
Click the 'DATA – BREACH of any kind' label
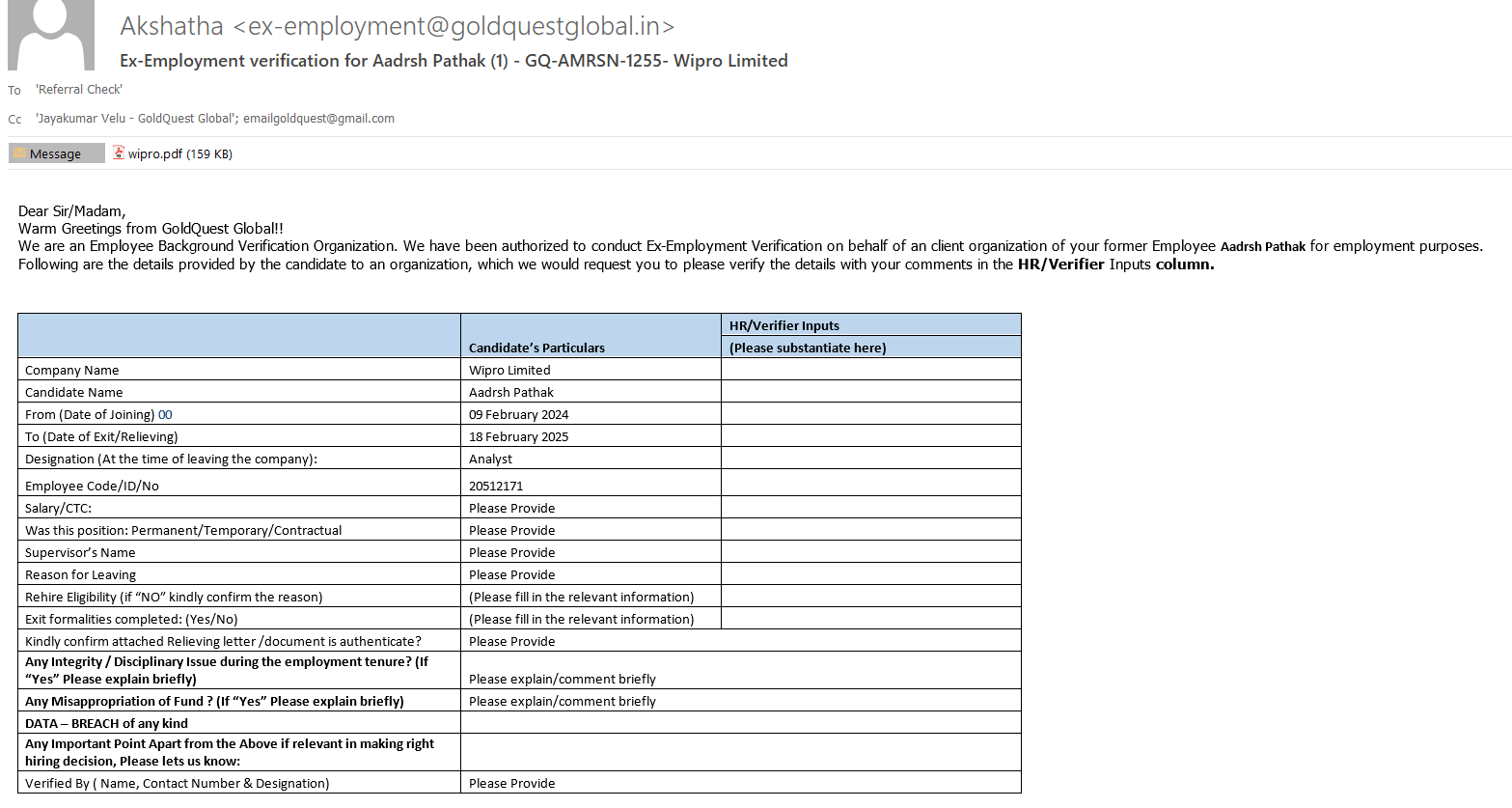106,723
